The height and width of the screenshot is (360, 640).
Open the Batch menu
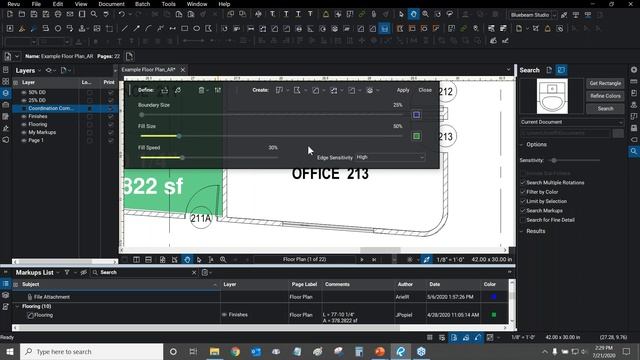point(142,4)
